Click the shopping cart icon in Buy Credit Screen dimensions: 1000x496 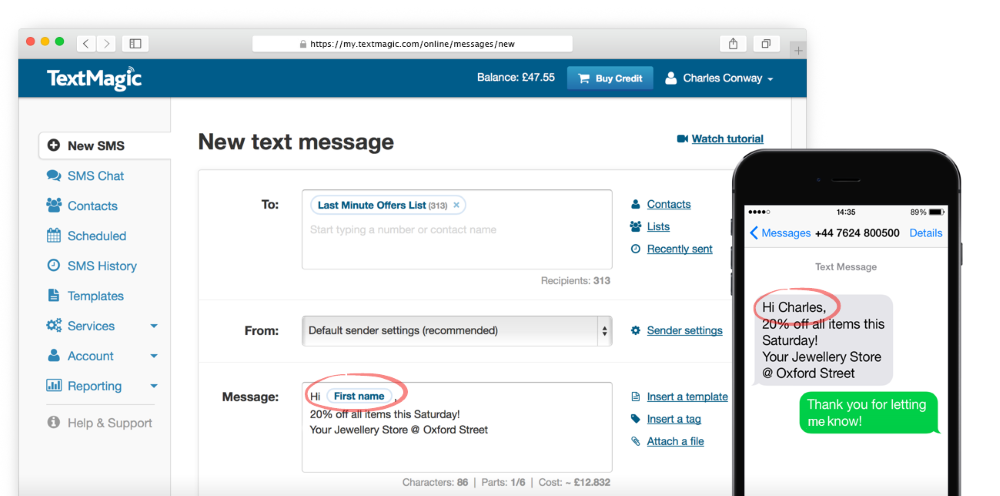pyautogui.click(x=584, y=78)
